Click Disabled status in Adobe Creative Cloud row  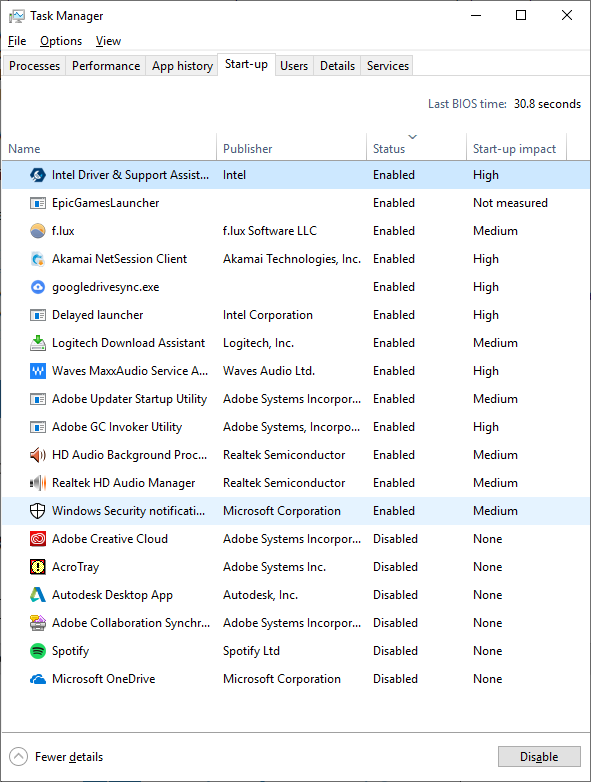pos(395,539)
